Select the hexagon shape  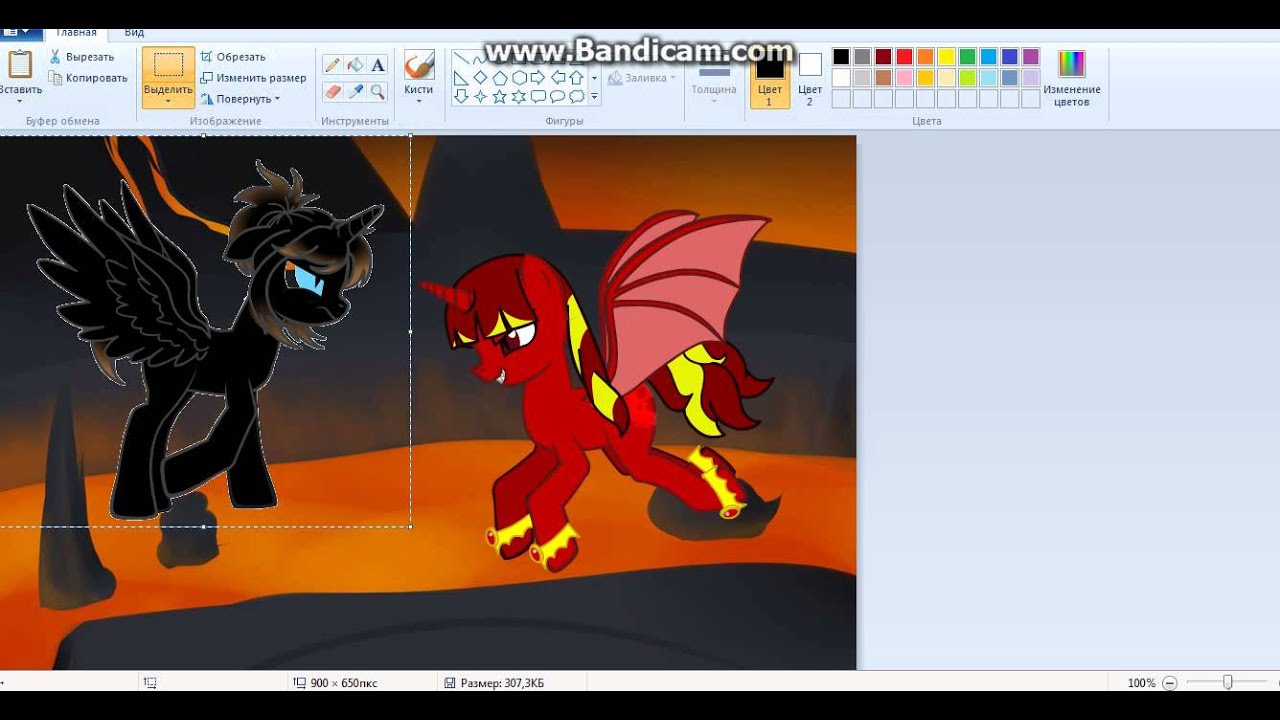pyautogui.click(x=519, y=78)
